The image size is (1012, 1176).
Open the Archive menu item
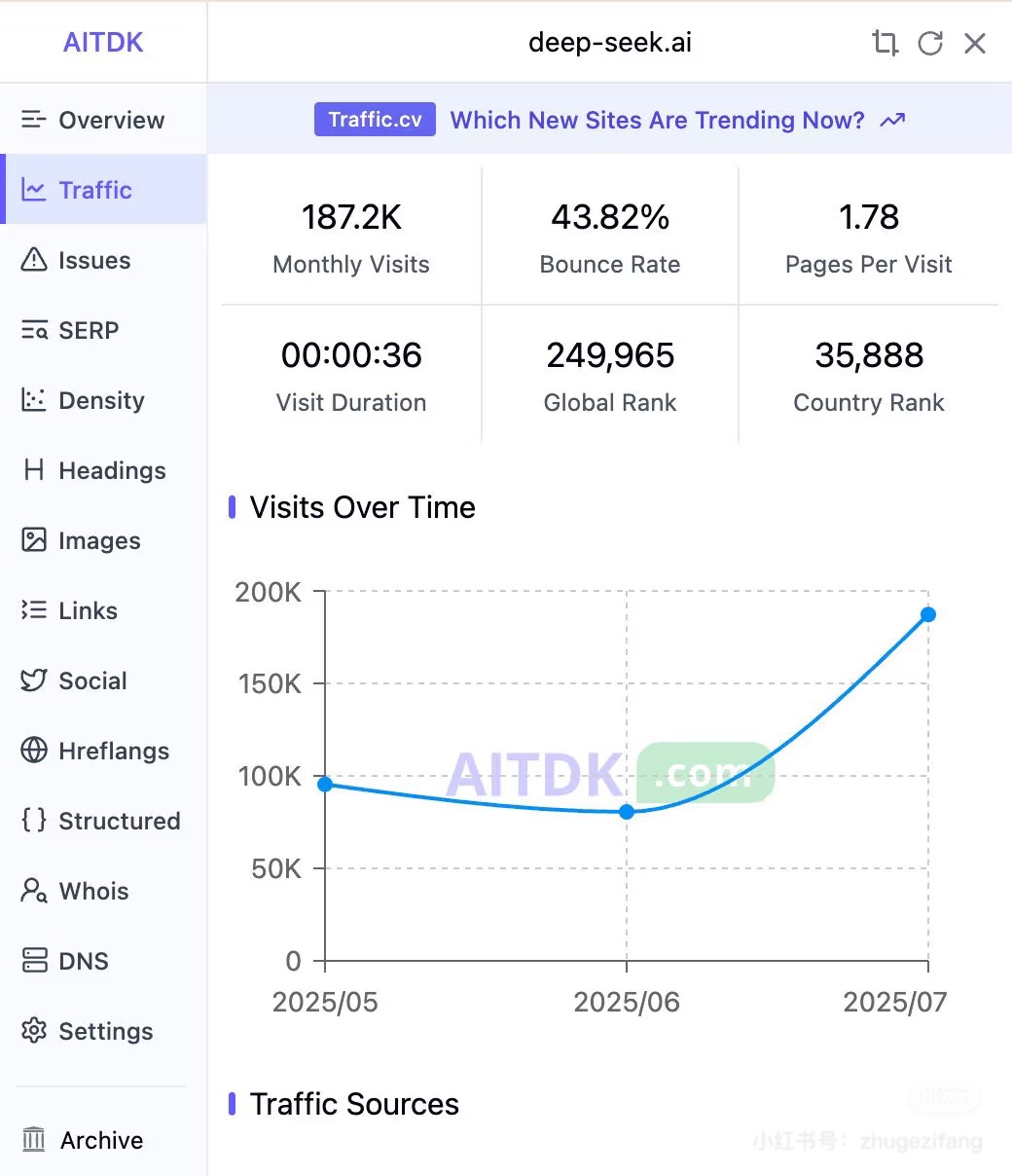click(x=101, y=1140)
